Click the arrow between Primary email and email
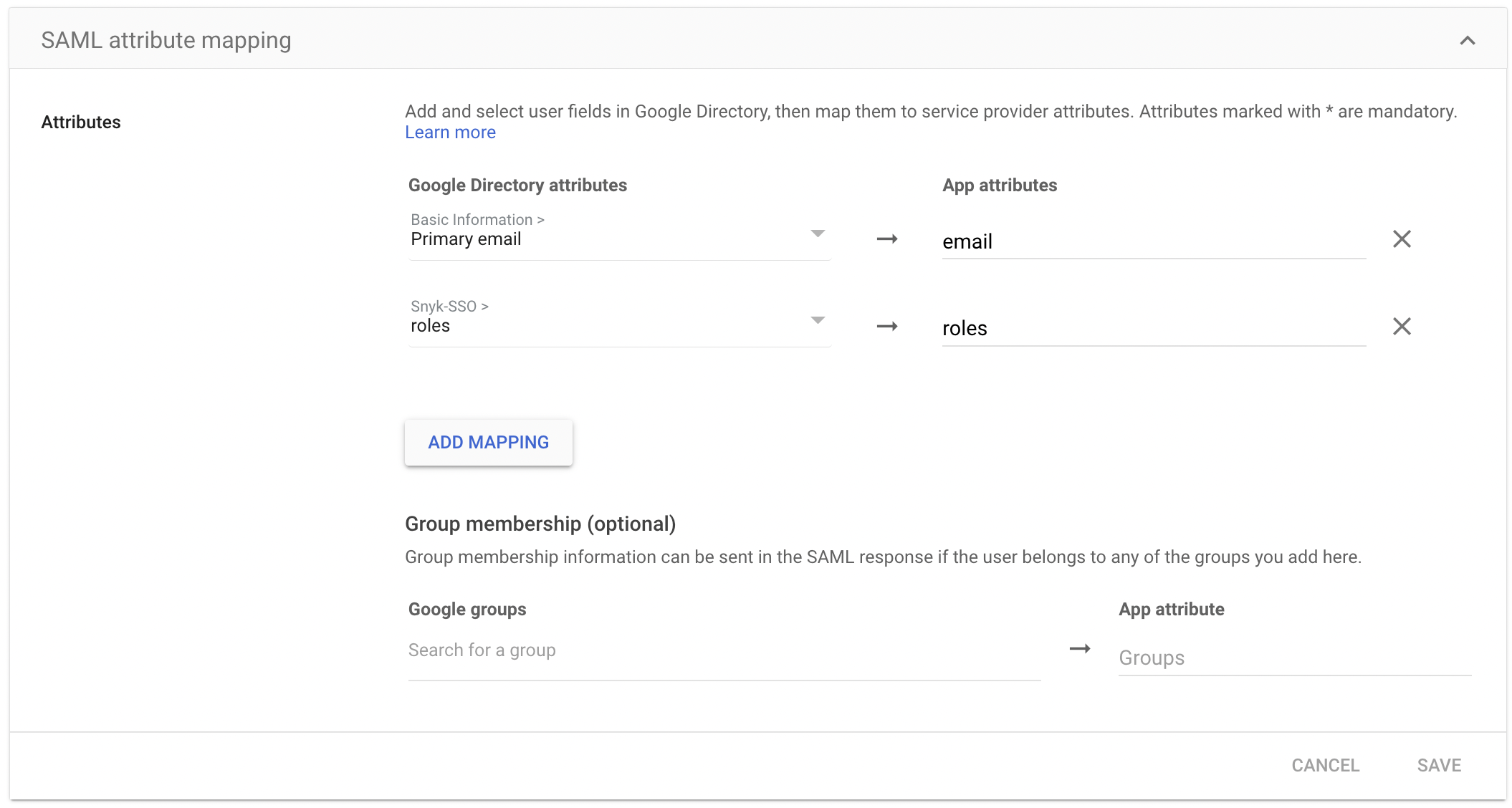1512x808 pixels. (886, 239)
